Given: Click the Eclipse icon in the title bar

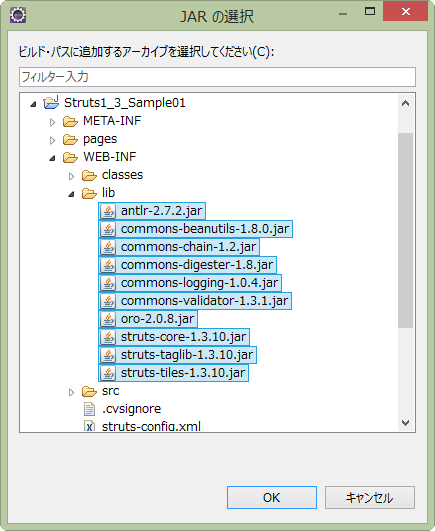Looking at the screenshot, I should (18, 15).
